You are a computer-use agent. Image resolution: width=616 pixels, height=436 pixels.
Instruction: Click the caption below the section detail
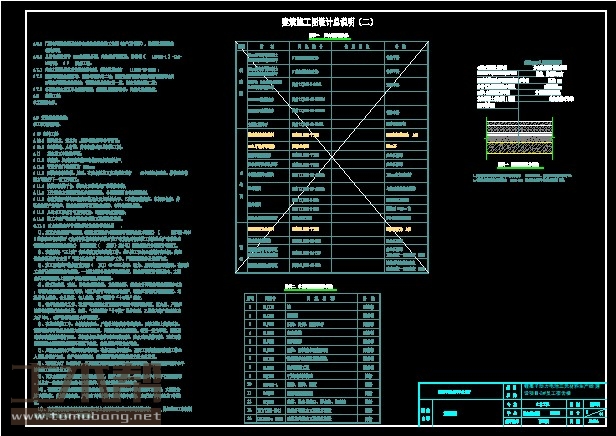click(521, 163)
